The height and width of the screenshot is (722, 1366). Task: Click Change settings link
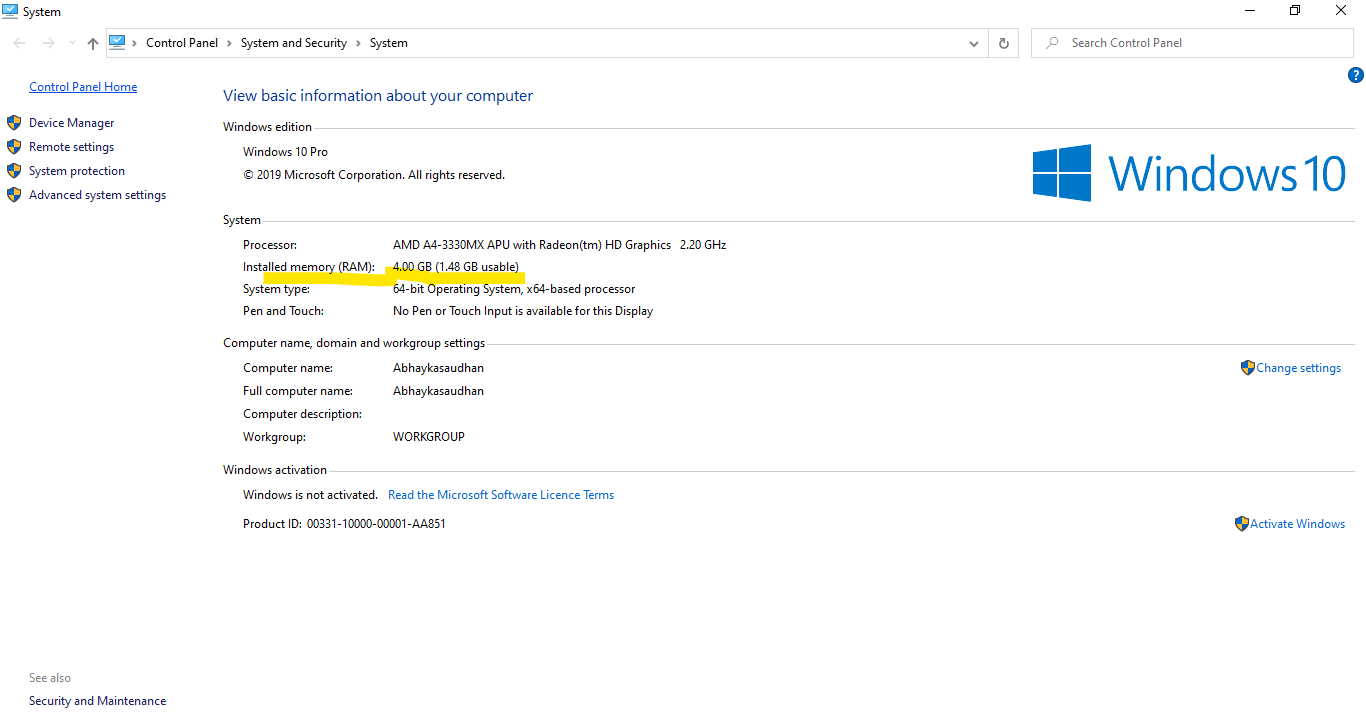pos(1299,368)
